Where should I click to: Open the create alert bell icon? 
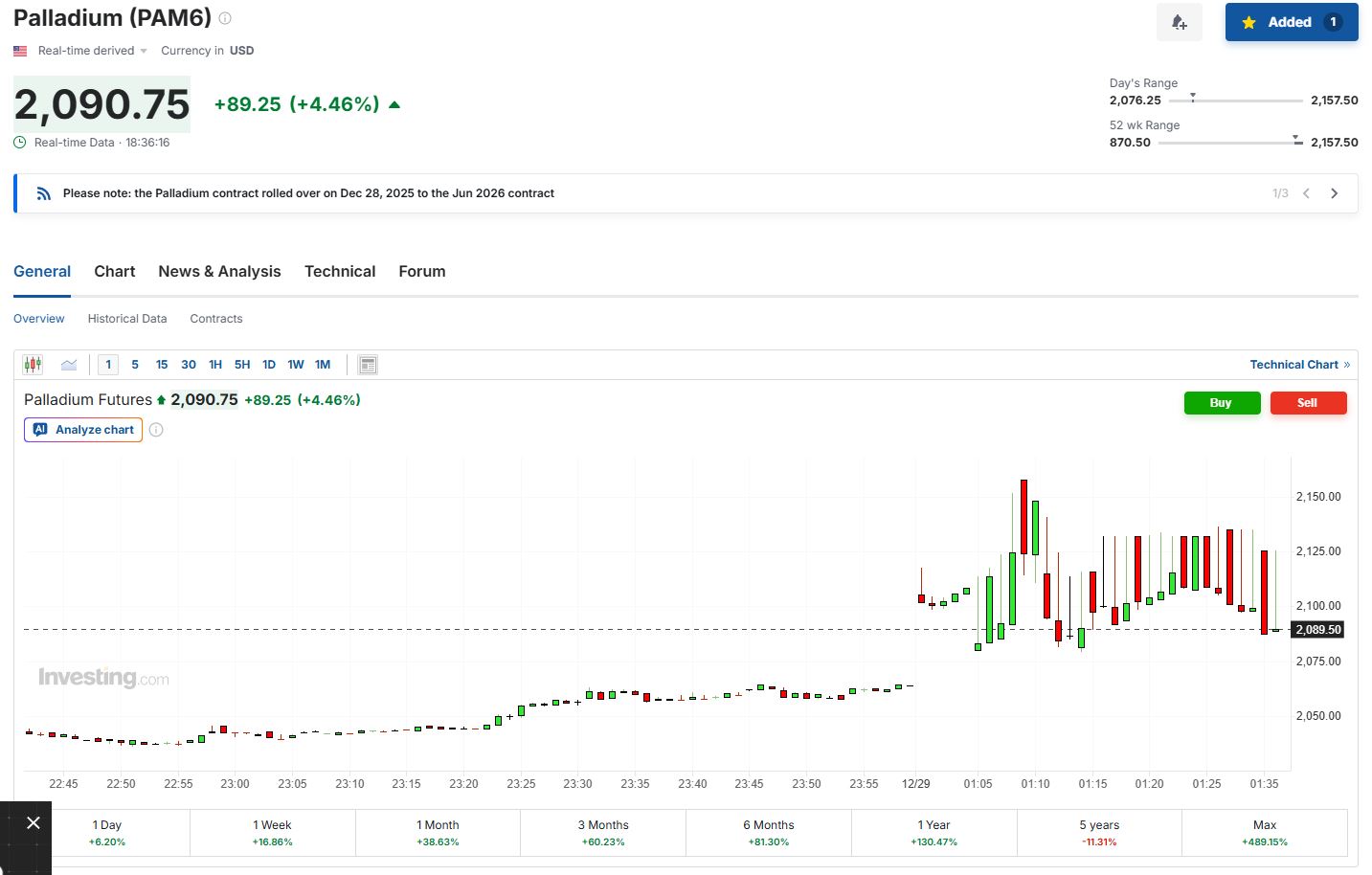pyautogui.click(x=1180, y=22)
